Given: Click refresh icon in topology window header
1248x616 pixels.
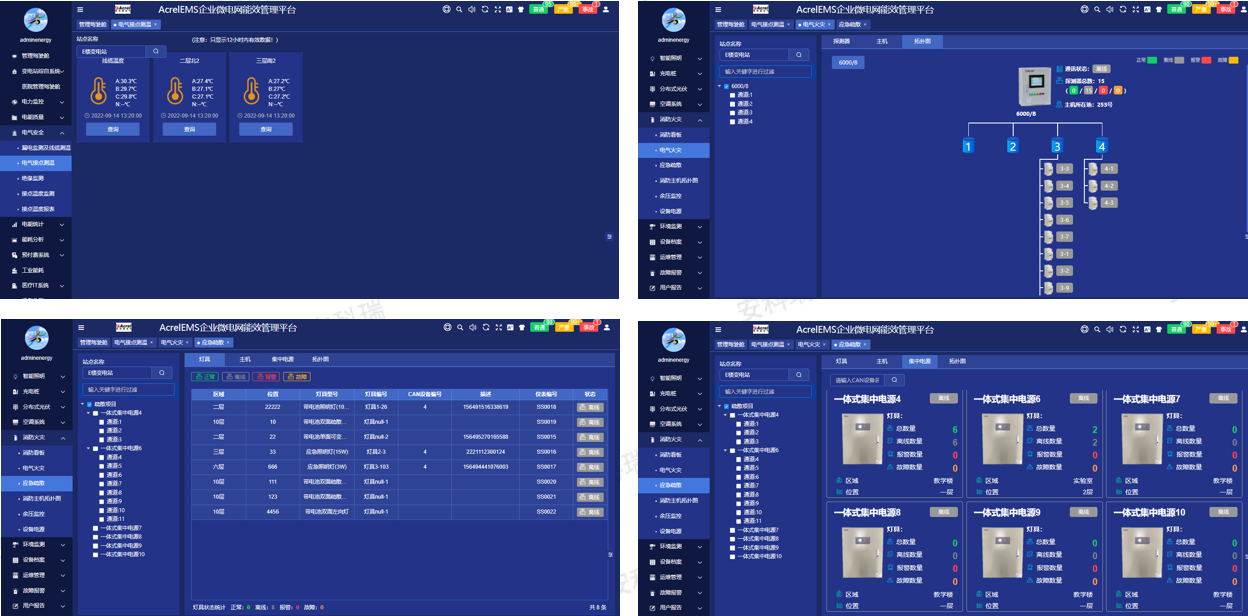Looking at the screenshot, I should pos(1123,9).
